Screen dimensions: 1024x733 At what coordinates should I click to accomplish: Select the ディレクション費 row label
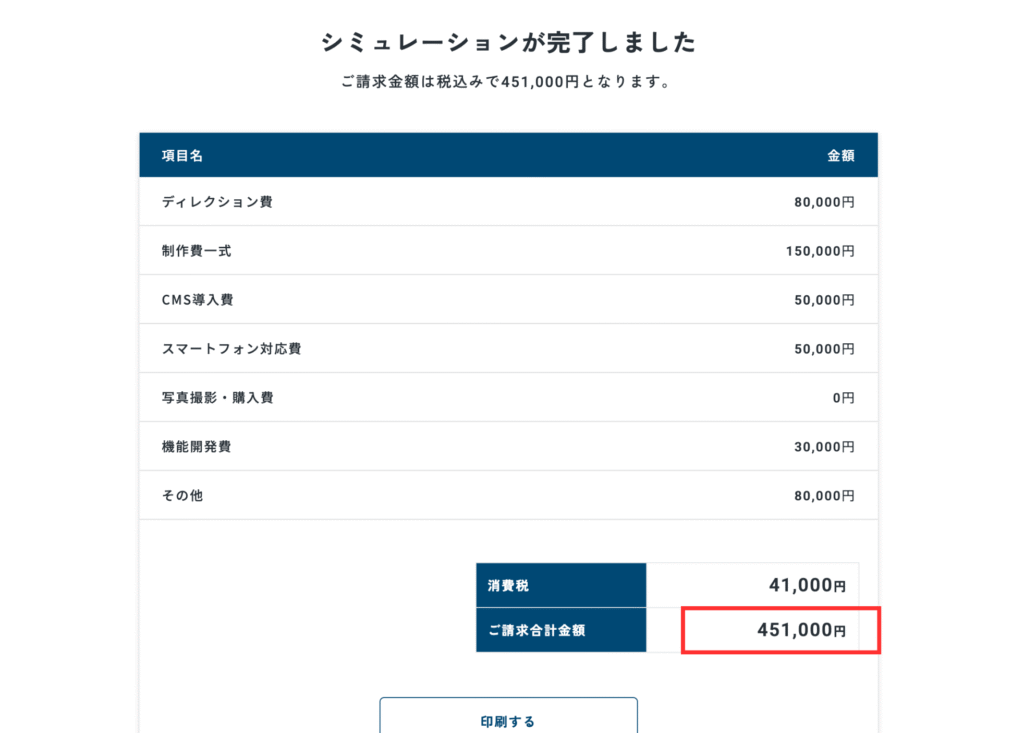pyautogui.click(x=217, y=202)
